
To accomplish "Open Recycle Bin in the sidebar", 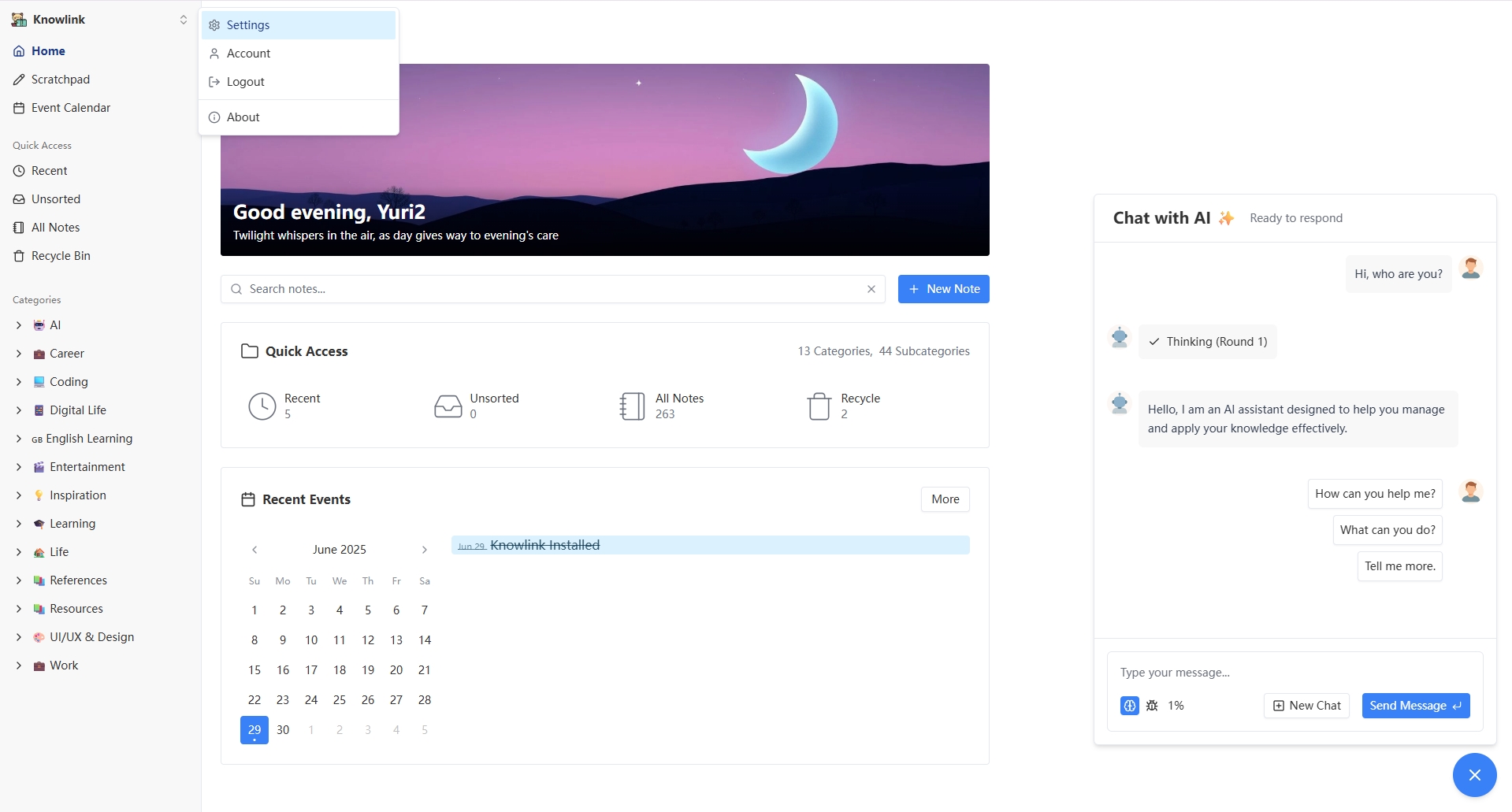I will point(101,256).
